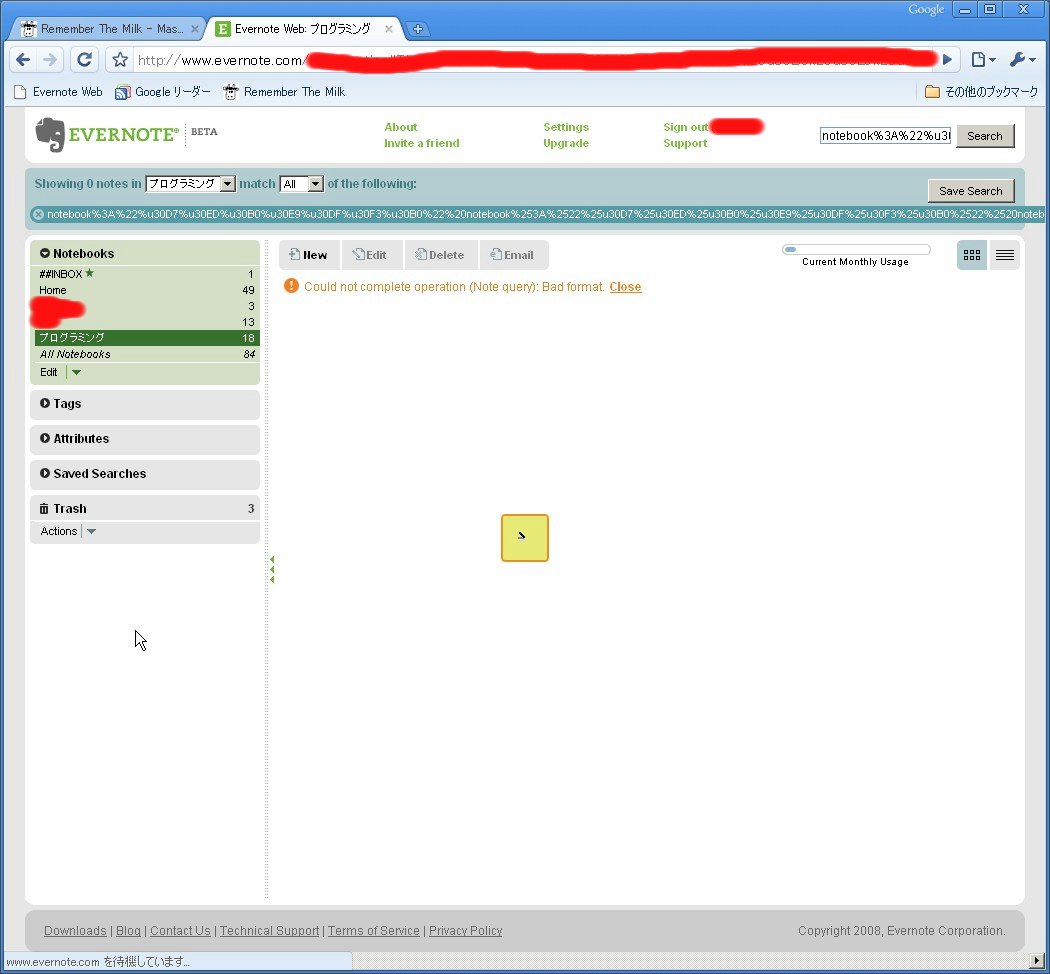Image resolution: width=1050 pixels, height=974 pixels.
Task: Click the browser Forward arrow
Action: pos(50,60)
